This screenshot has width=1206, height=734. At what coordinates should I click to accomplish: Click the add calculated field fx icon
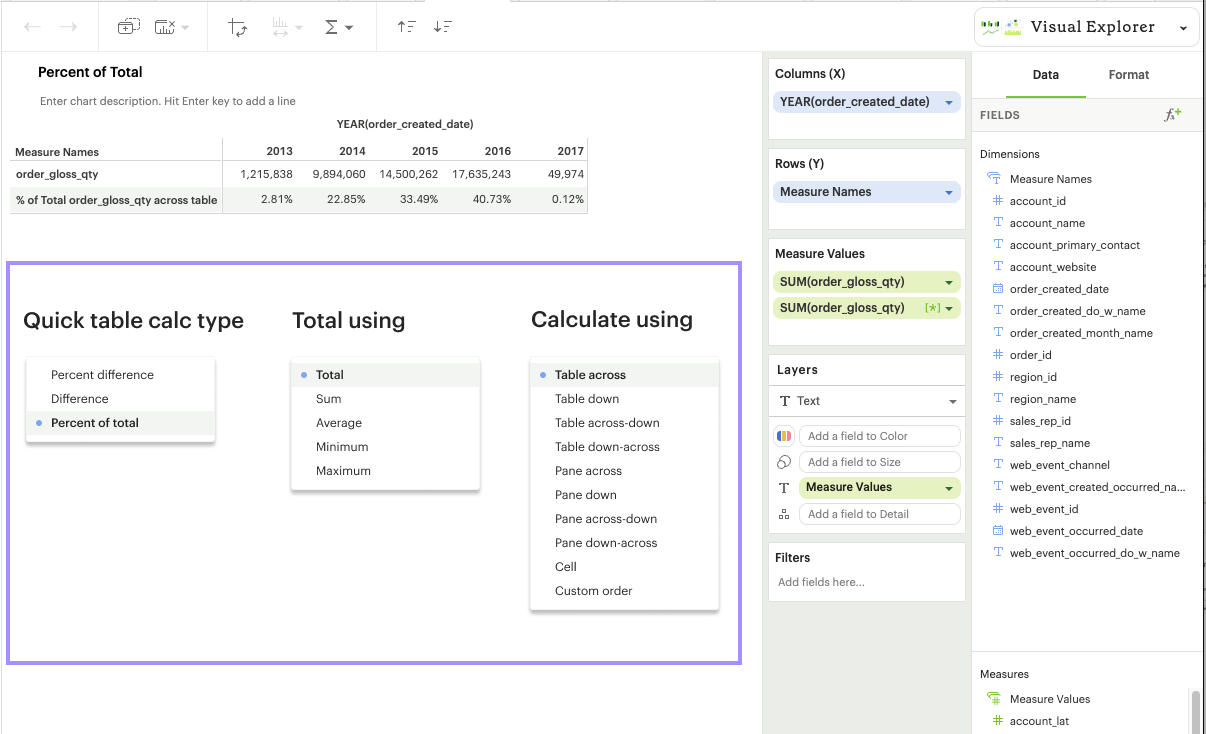click(1172, 115)
